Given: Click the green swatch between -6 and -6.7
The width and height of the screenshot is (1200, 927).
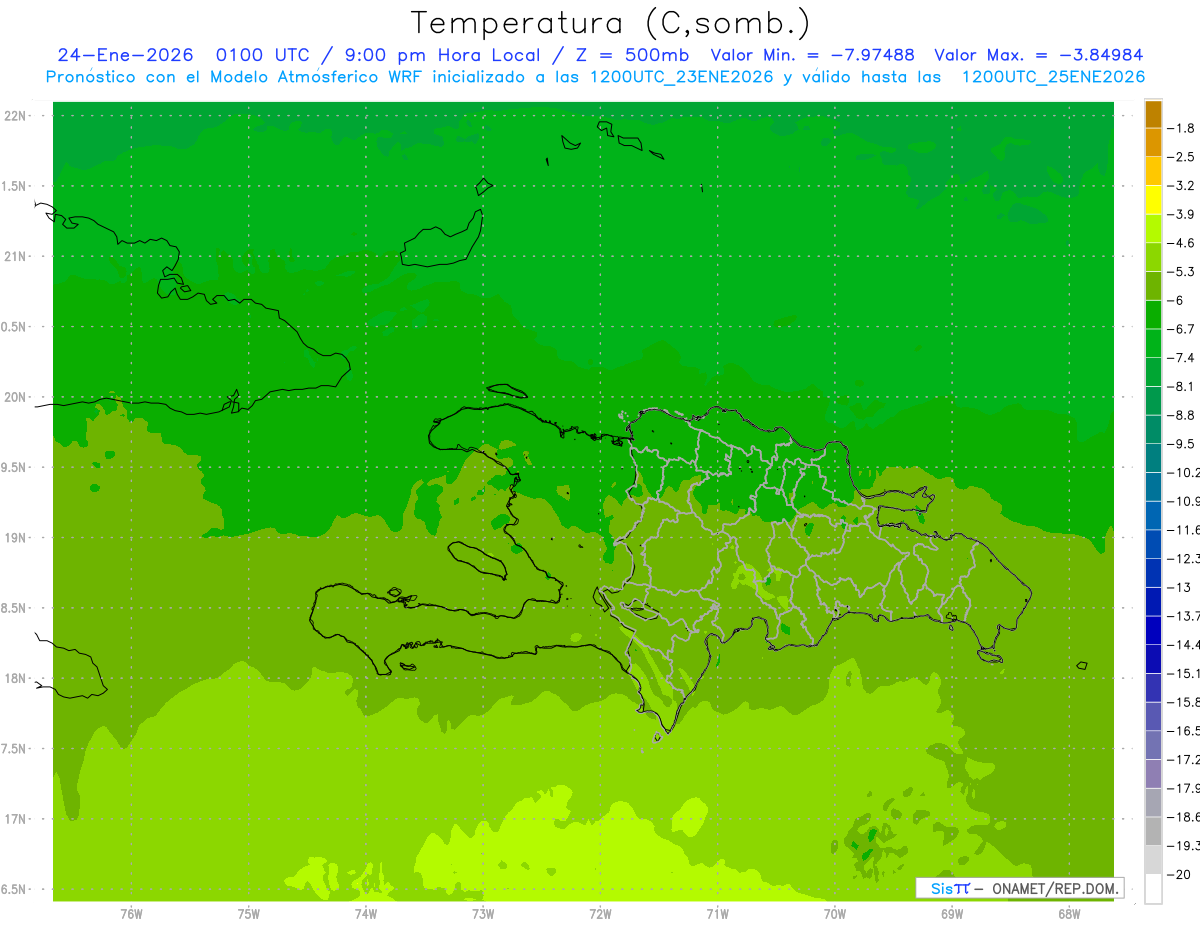Looking at the screenshot, I should [1153, 314].
